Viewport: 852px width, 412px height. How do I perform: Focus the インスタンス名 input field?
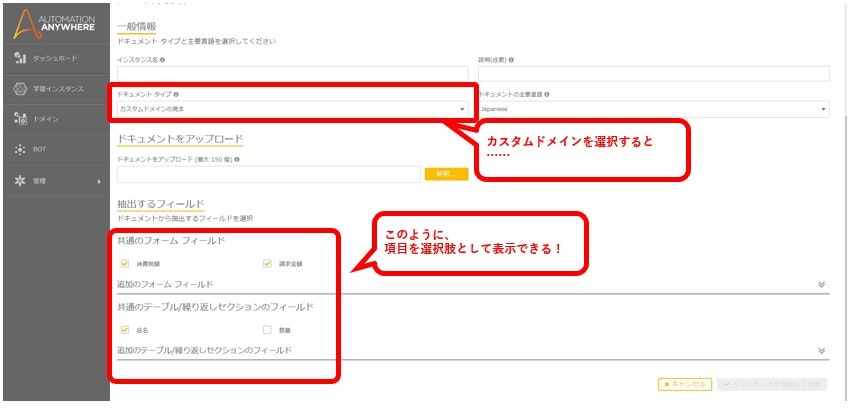click(293, 73)
